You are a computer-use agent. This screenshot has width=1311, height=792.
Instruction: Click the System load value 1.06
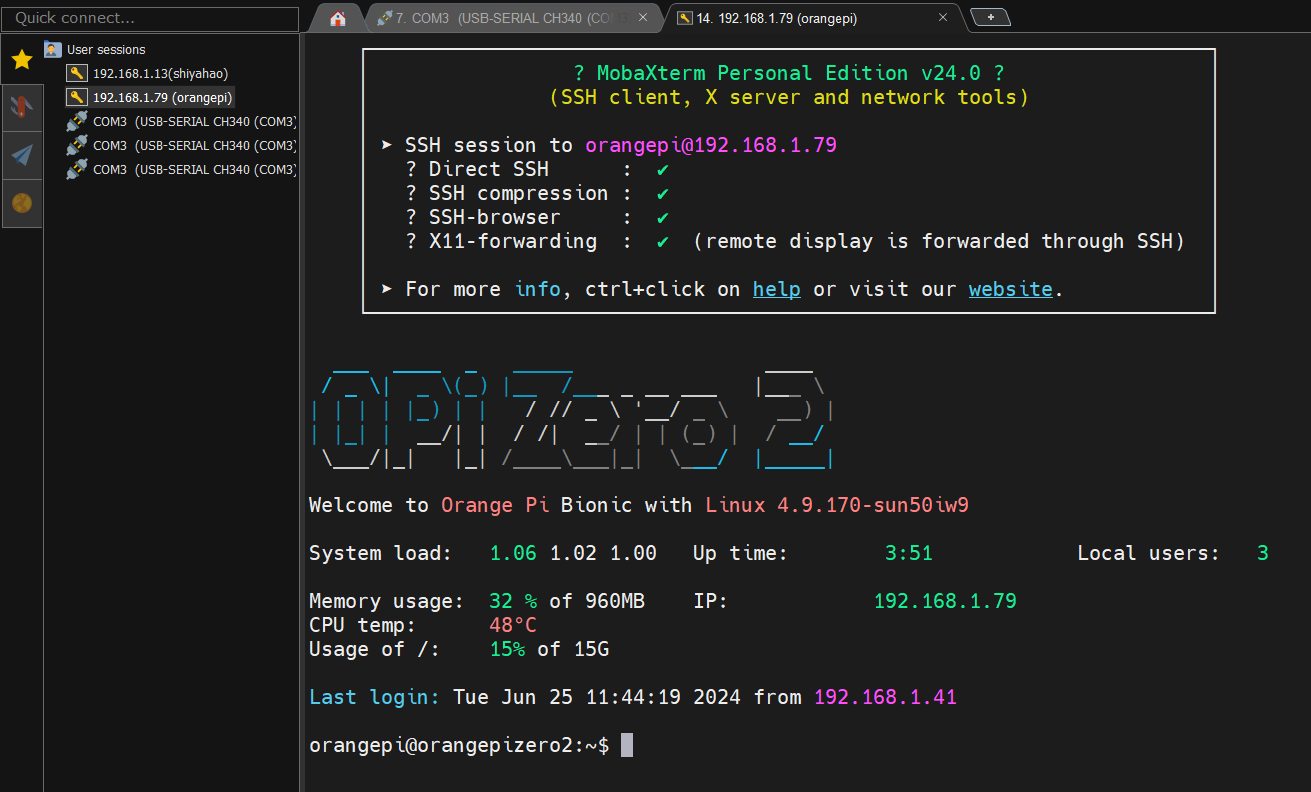coord(513,553)
